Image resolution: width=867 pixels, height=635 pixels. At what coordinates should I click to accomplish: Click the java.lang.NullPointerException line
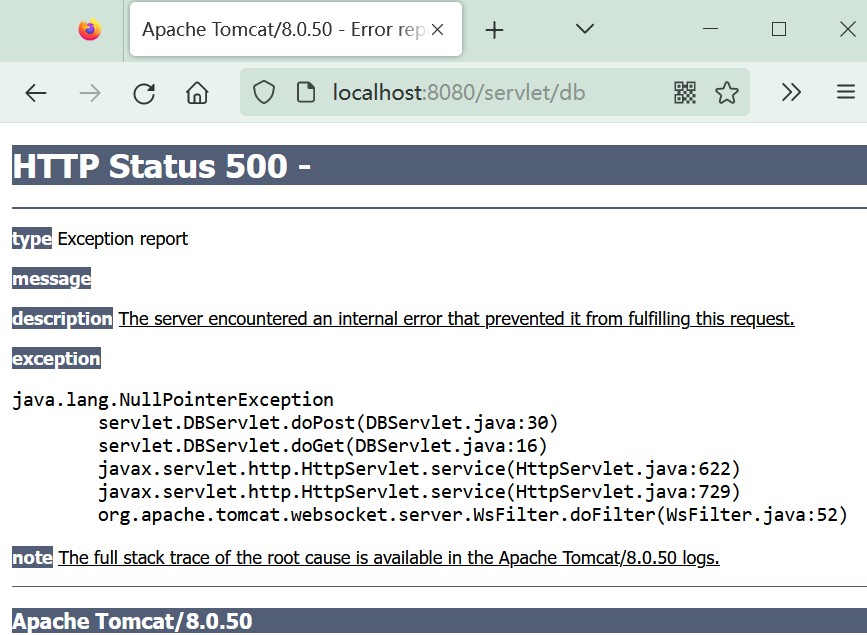point(173,399)
